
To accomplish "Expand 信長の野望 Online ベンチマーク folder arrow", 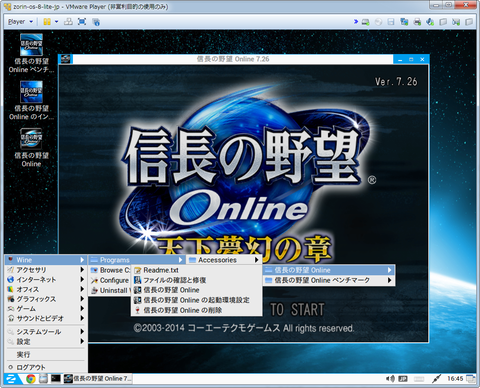I will pyautogui.click(x=390, y=280).
